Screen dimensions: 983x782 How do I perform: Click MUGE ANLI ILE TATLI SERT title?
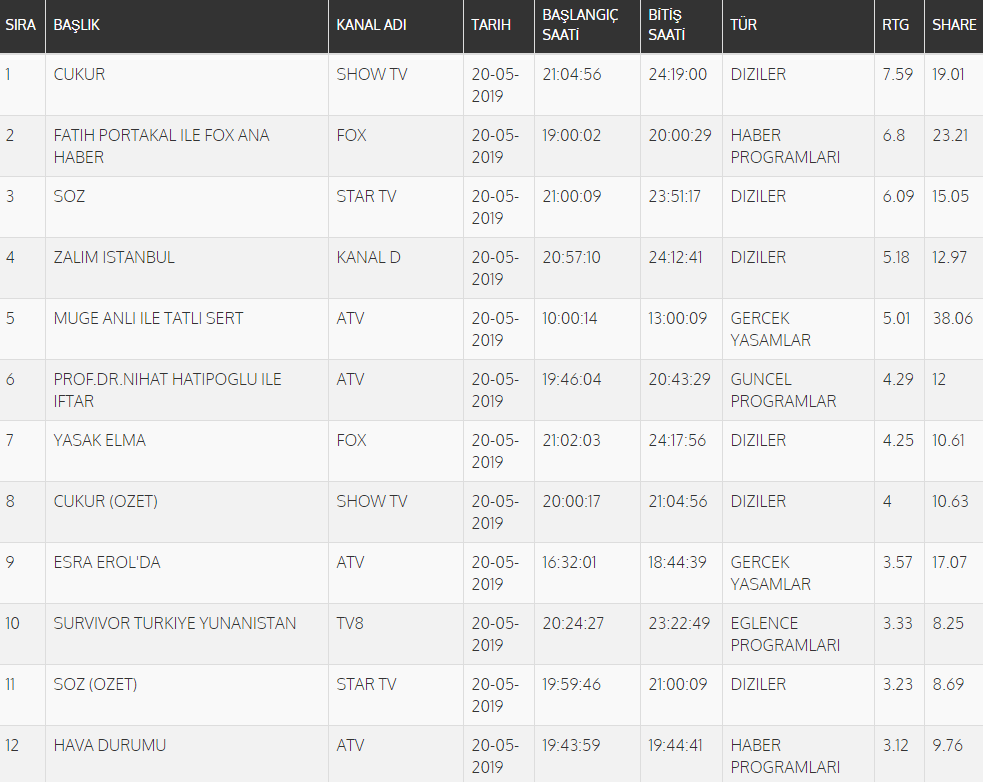click(148, 318)
